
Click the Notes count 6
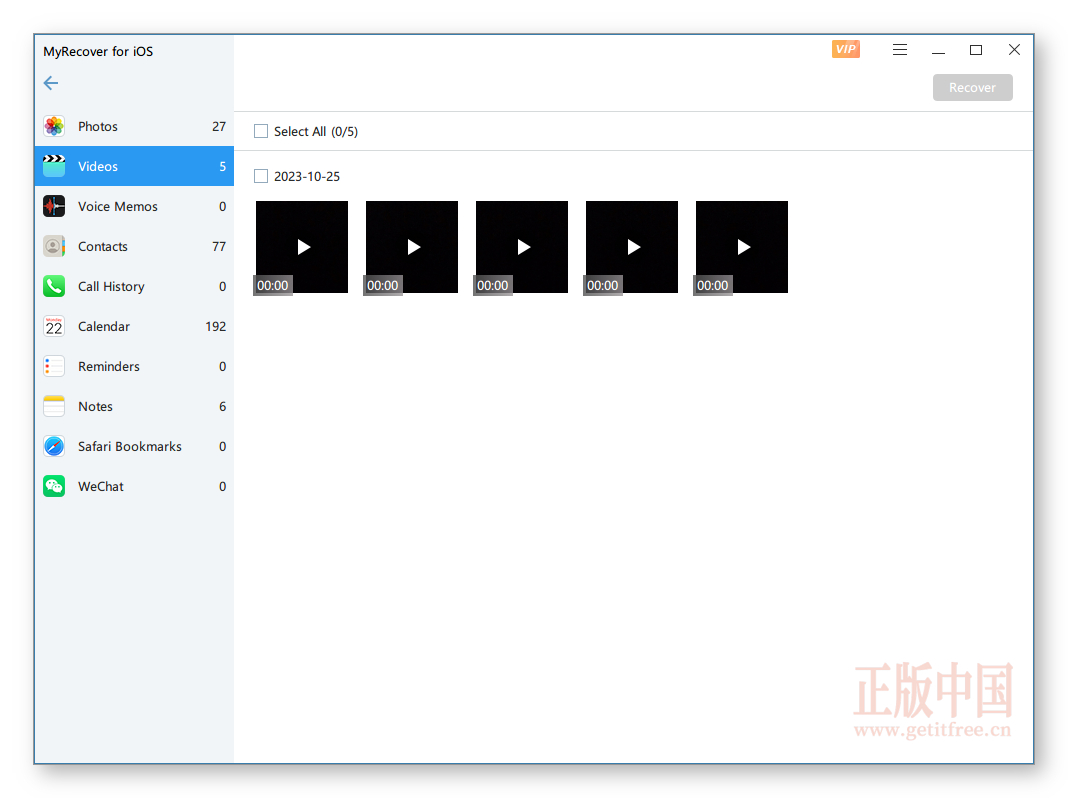click(223, 406)
